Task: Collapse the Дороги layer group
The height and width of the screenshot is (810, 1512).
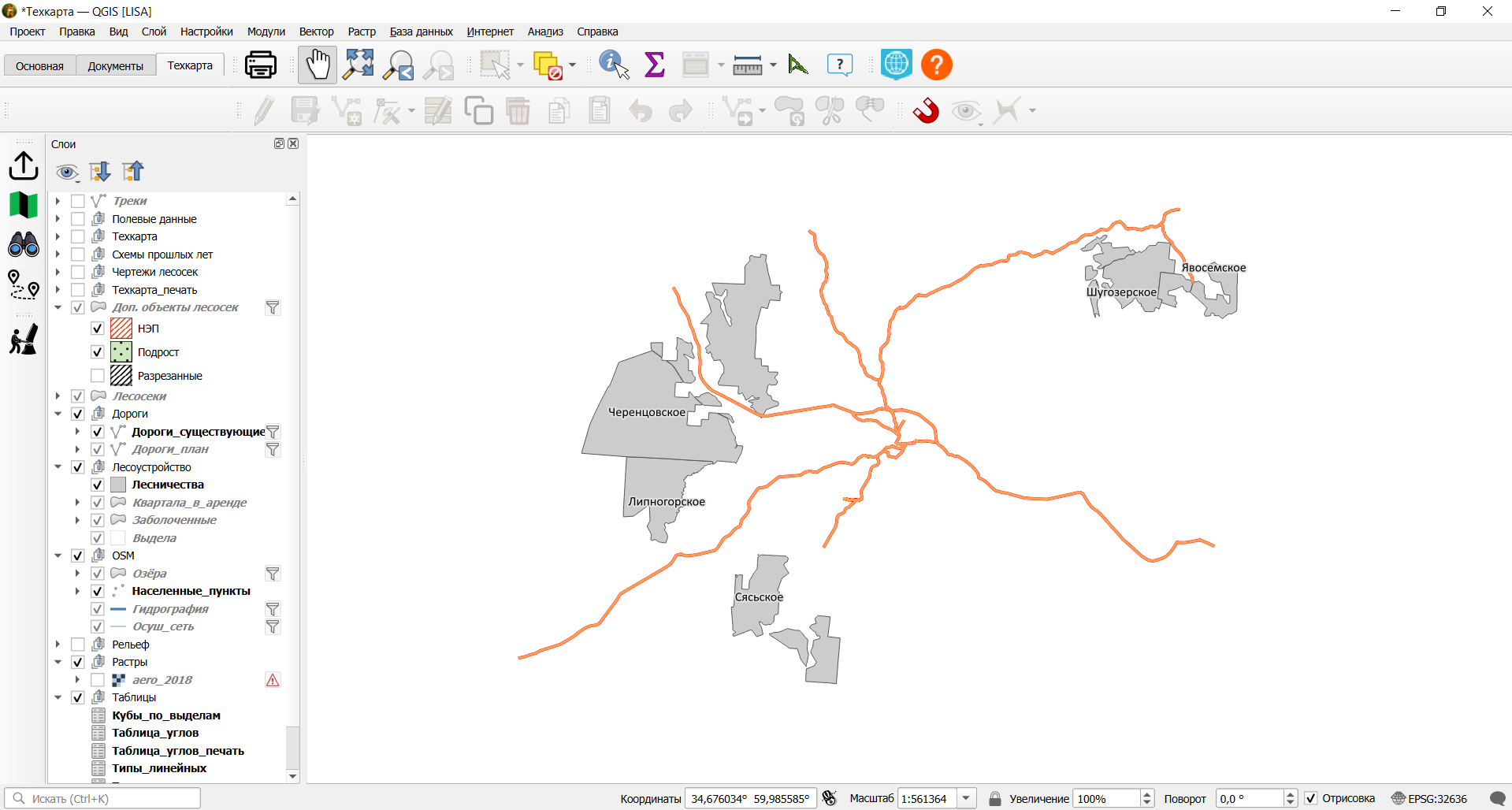Action: [x=58, y=414]
